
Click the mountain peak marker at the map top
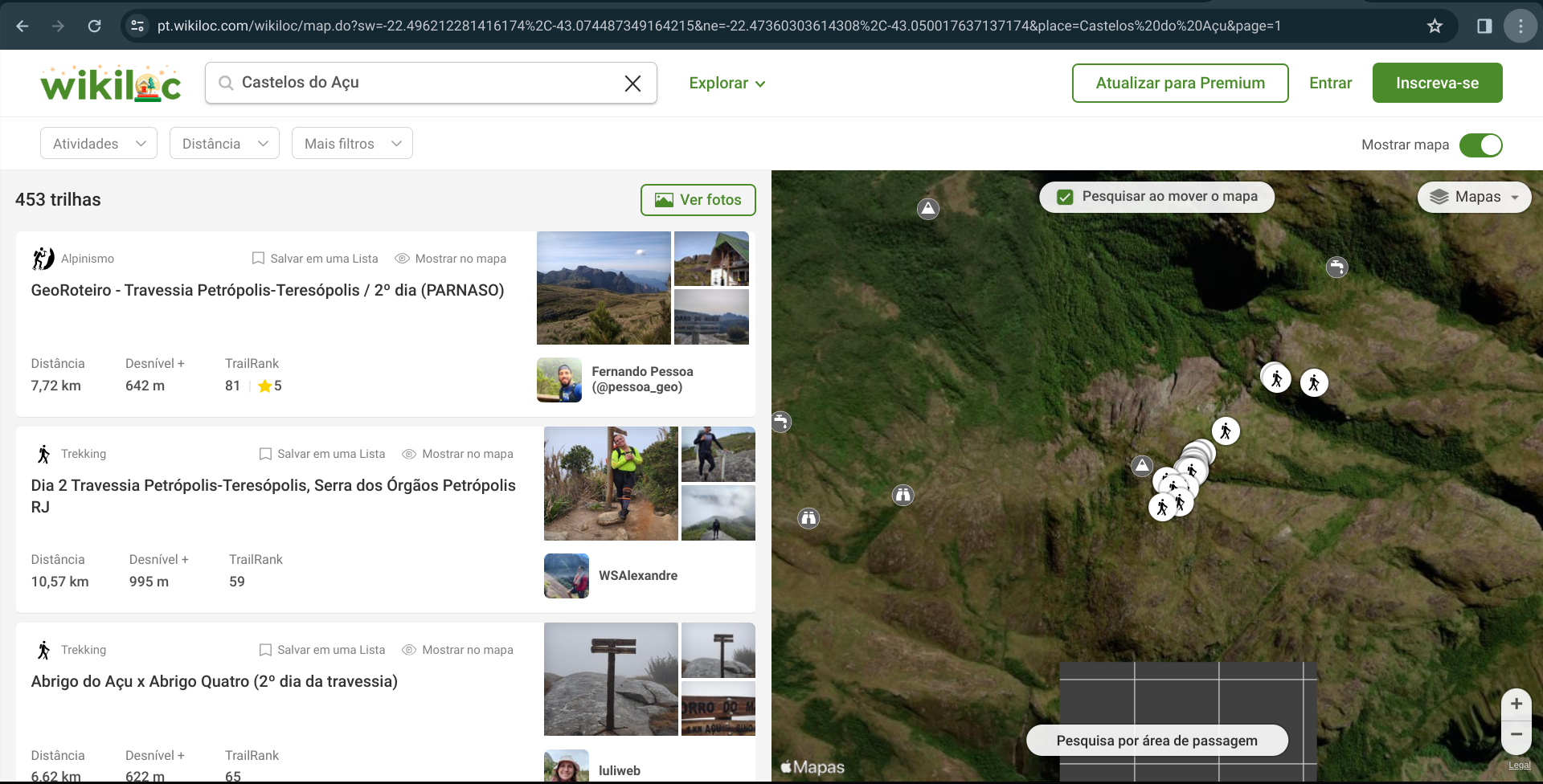point(928,210)
